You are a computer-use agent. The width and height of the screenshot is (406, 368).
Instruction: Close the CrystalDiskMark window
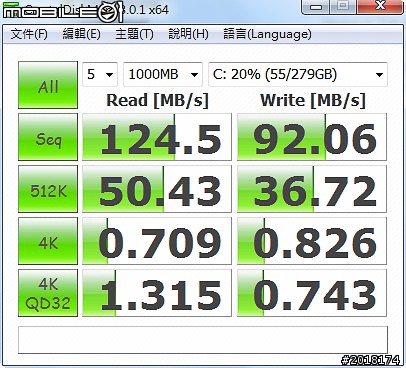click(380, 6)
